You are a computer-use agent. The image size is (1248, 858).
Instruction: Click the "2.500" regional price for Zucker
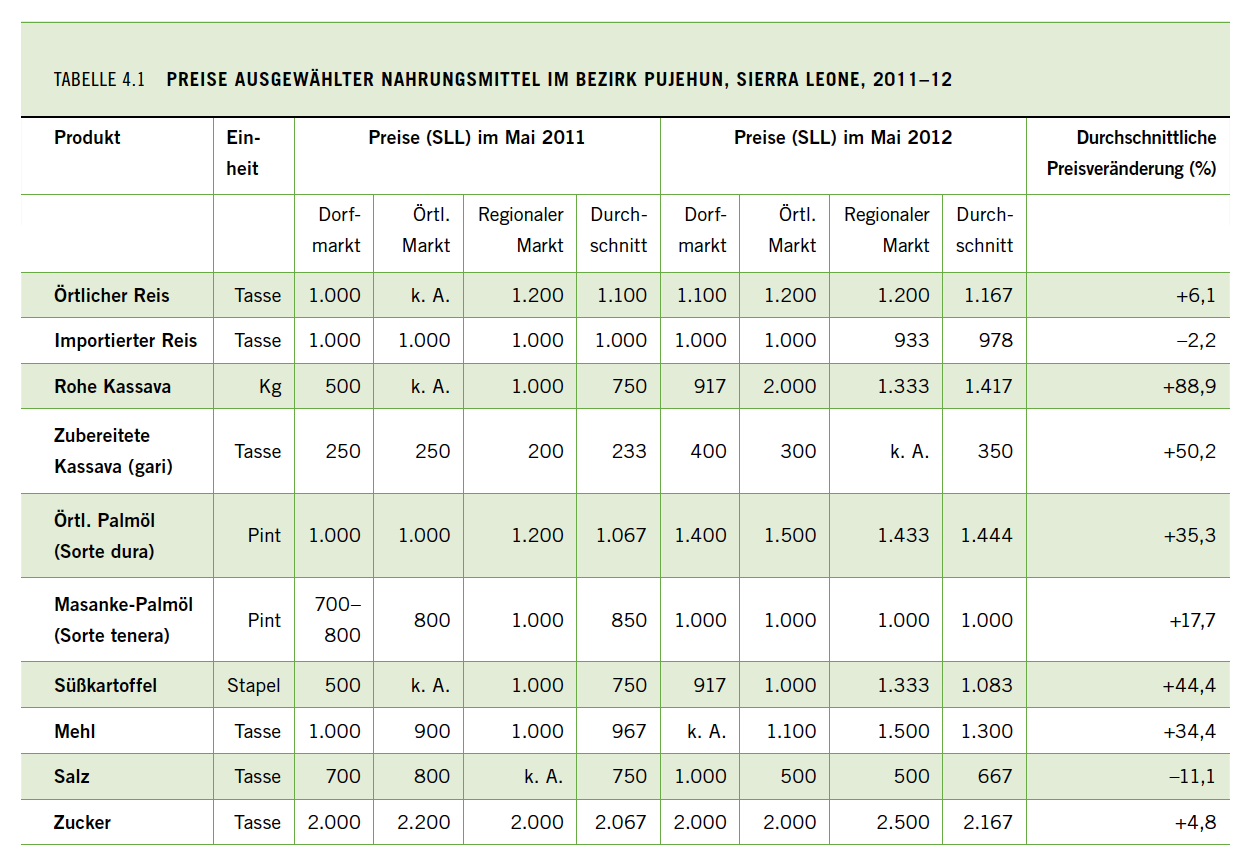tap(903, 822)
